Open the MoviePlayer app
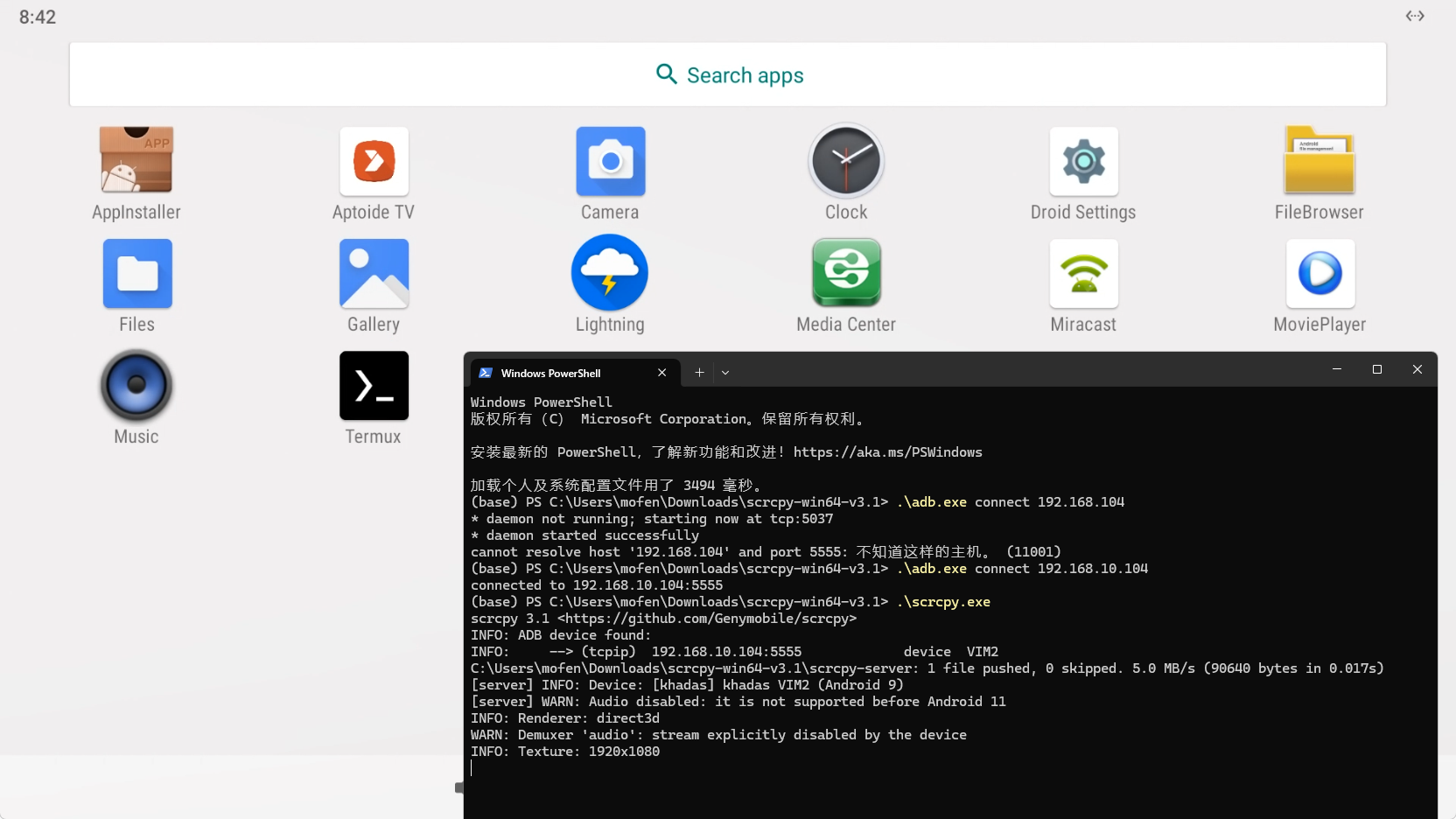This screenshot has height=819, width=1456. point(1319,274)
